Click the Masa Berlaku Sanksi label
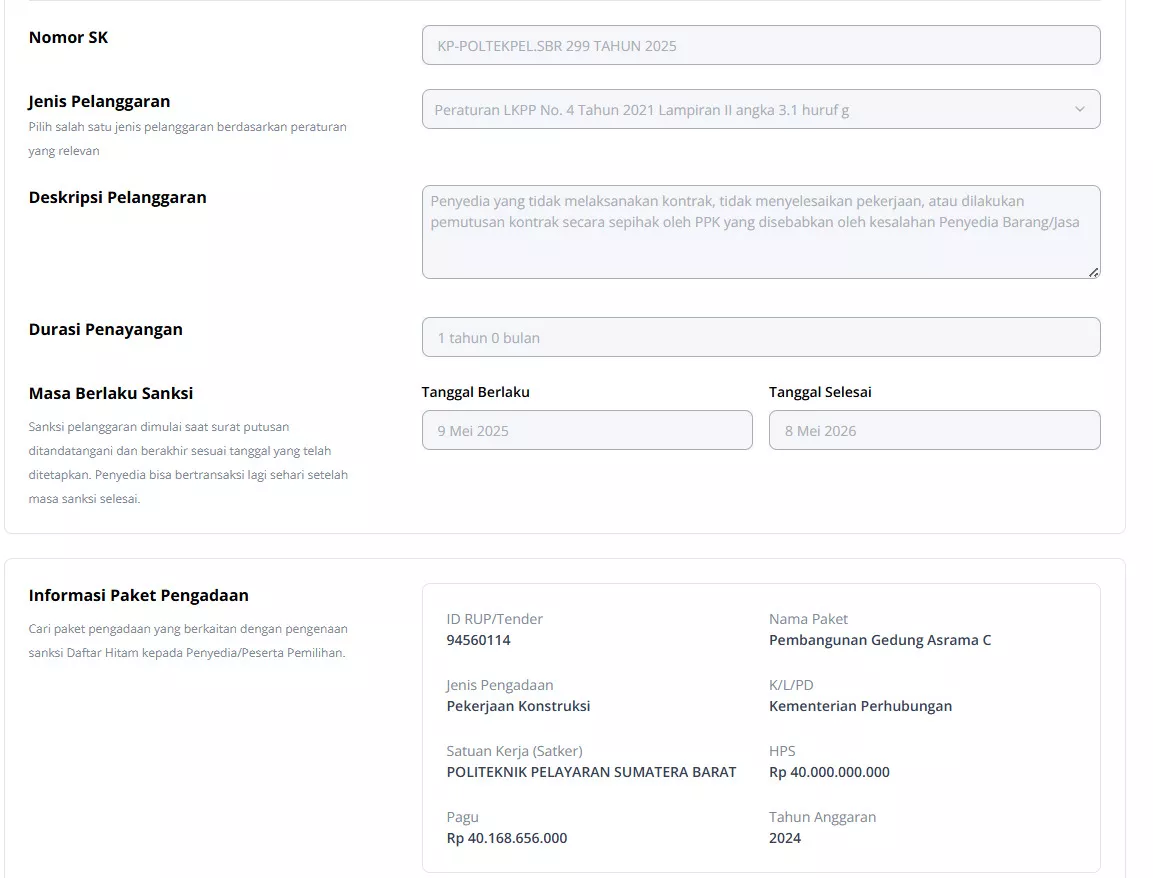This screenshot has width=1153, height=878. (110, 393)
